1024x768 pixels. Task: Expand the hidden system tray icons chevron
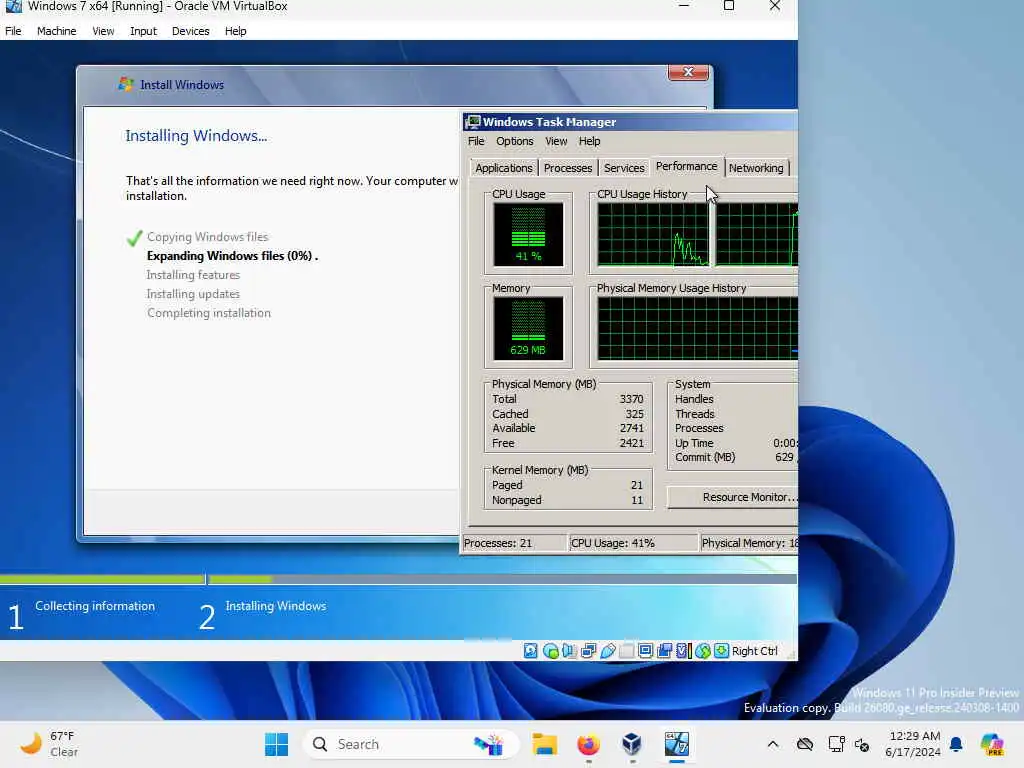773,744
